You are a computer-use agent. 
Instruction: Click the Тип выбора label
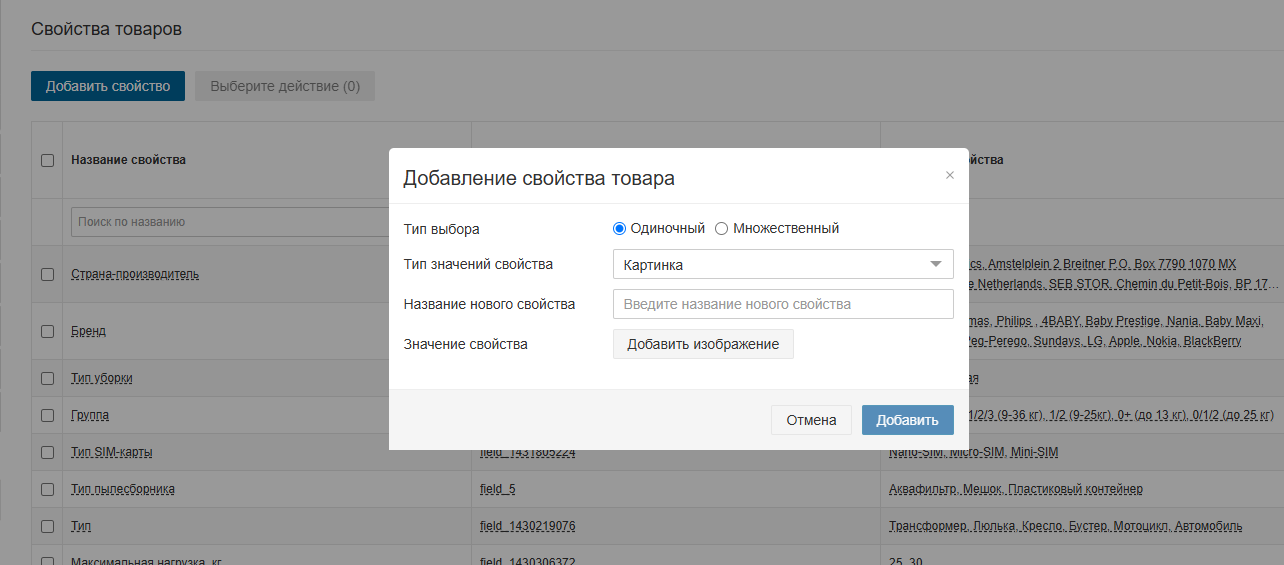[x=442, y=229]
